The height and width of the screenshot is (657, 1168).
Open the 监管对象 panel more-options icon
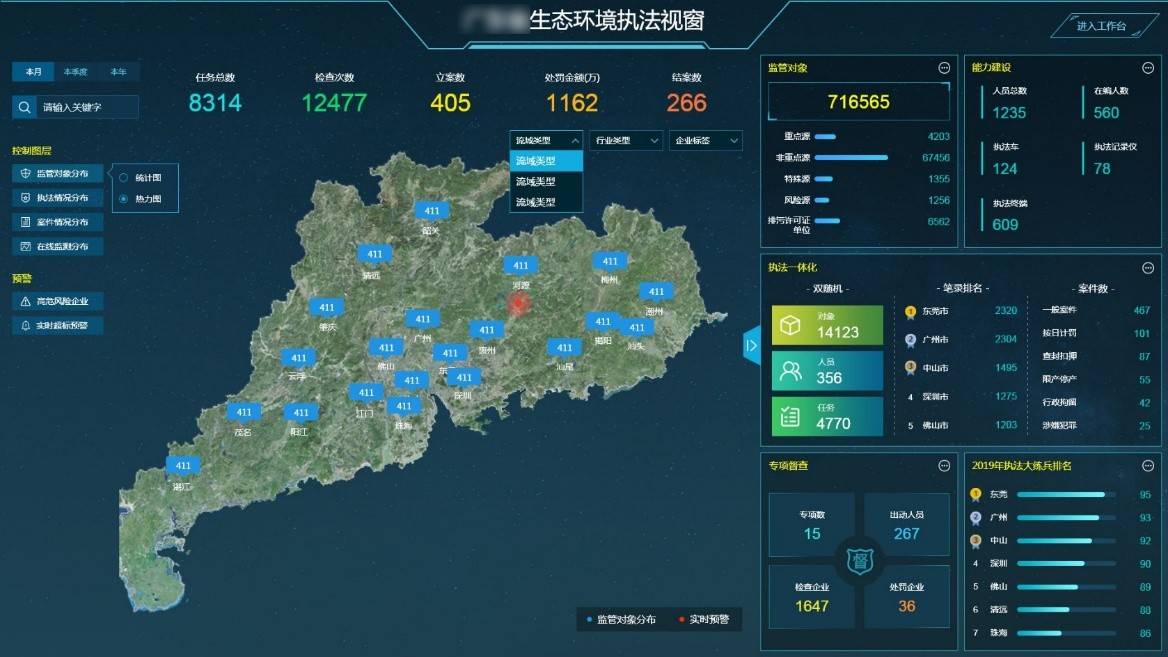944,68
